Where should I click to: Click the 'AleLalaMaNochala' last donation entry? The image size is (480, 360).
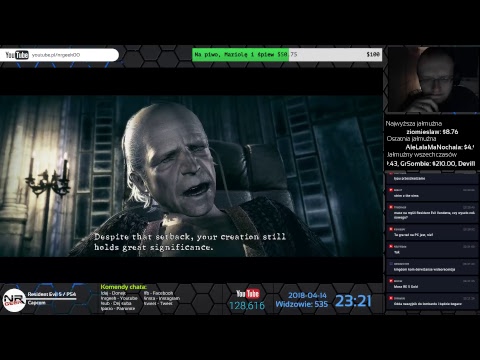439,147
